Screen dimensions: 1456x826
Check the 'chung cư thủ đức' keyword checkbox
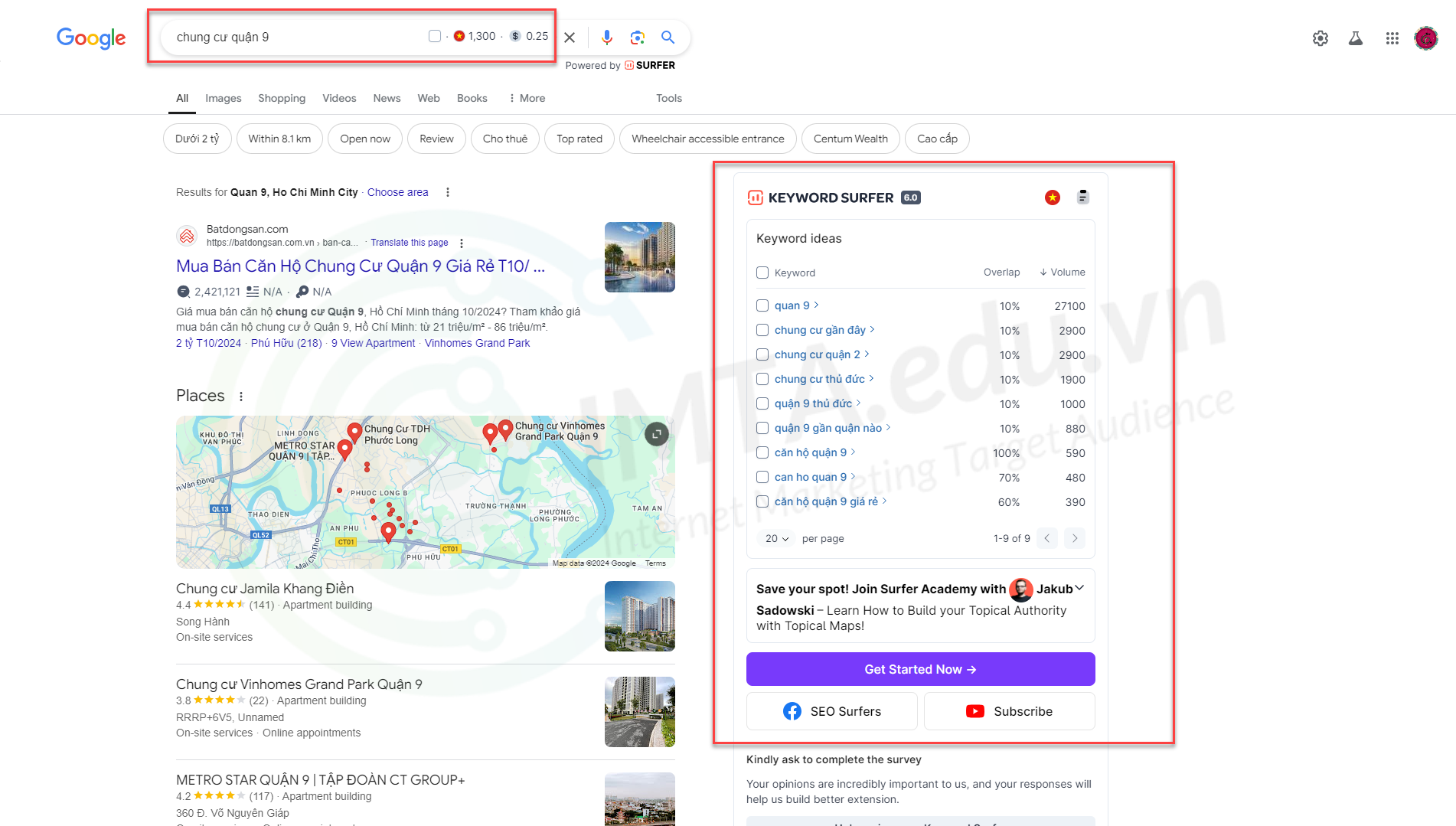coord(762,379)
